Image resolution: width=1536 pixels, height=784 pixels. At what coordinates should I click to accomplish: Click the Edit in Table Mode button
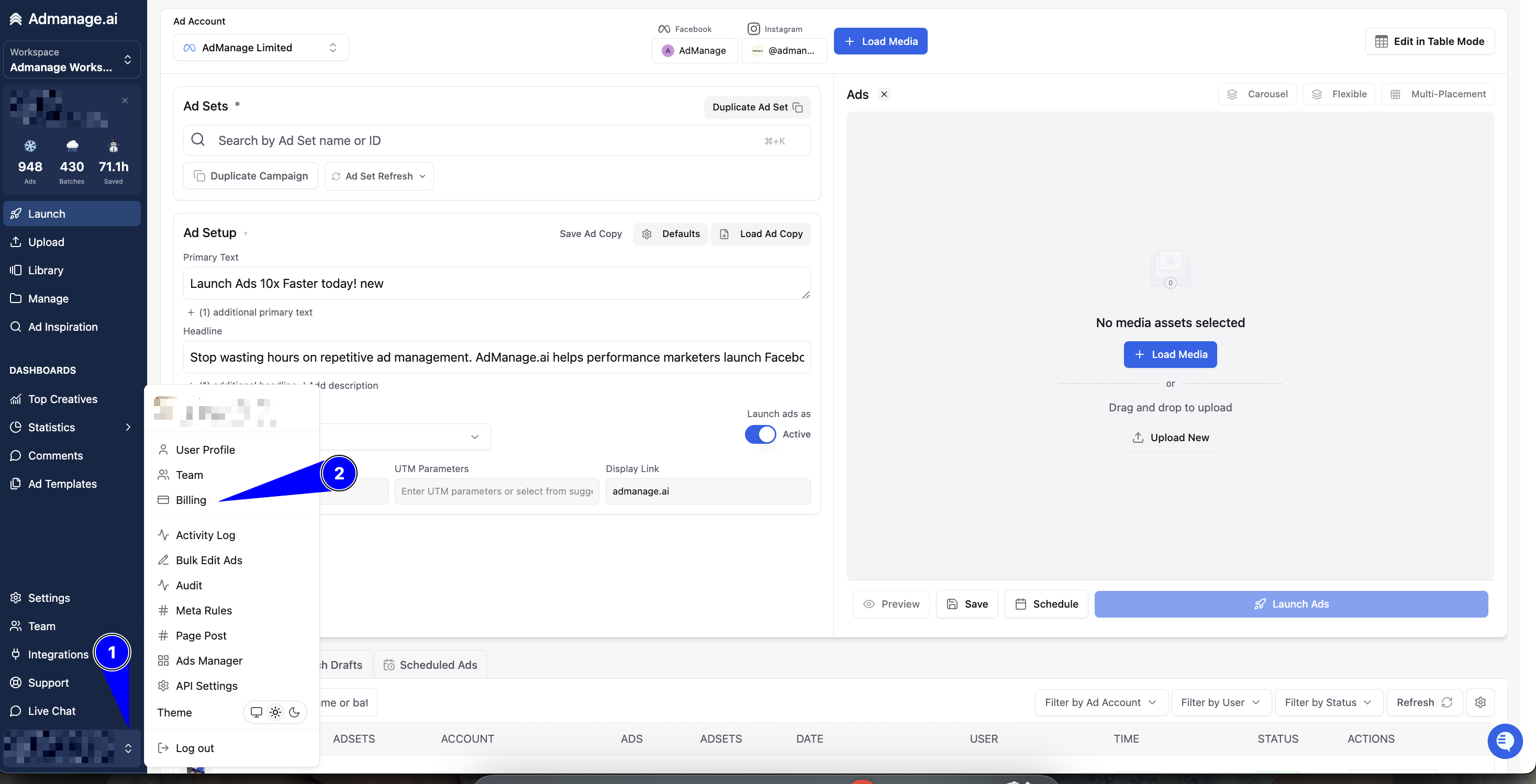1429,41
